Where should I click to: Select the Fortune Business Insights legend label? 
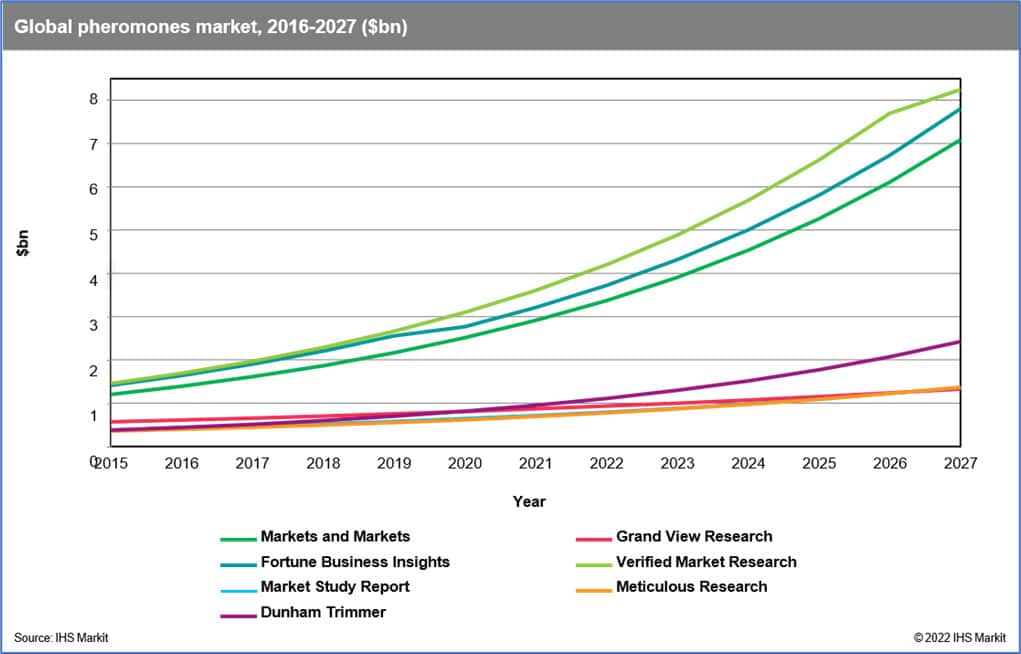pyautogui.click(x=355, y=562)
